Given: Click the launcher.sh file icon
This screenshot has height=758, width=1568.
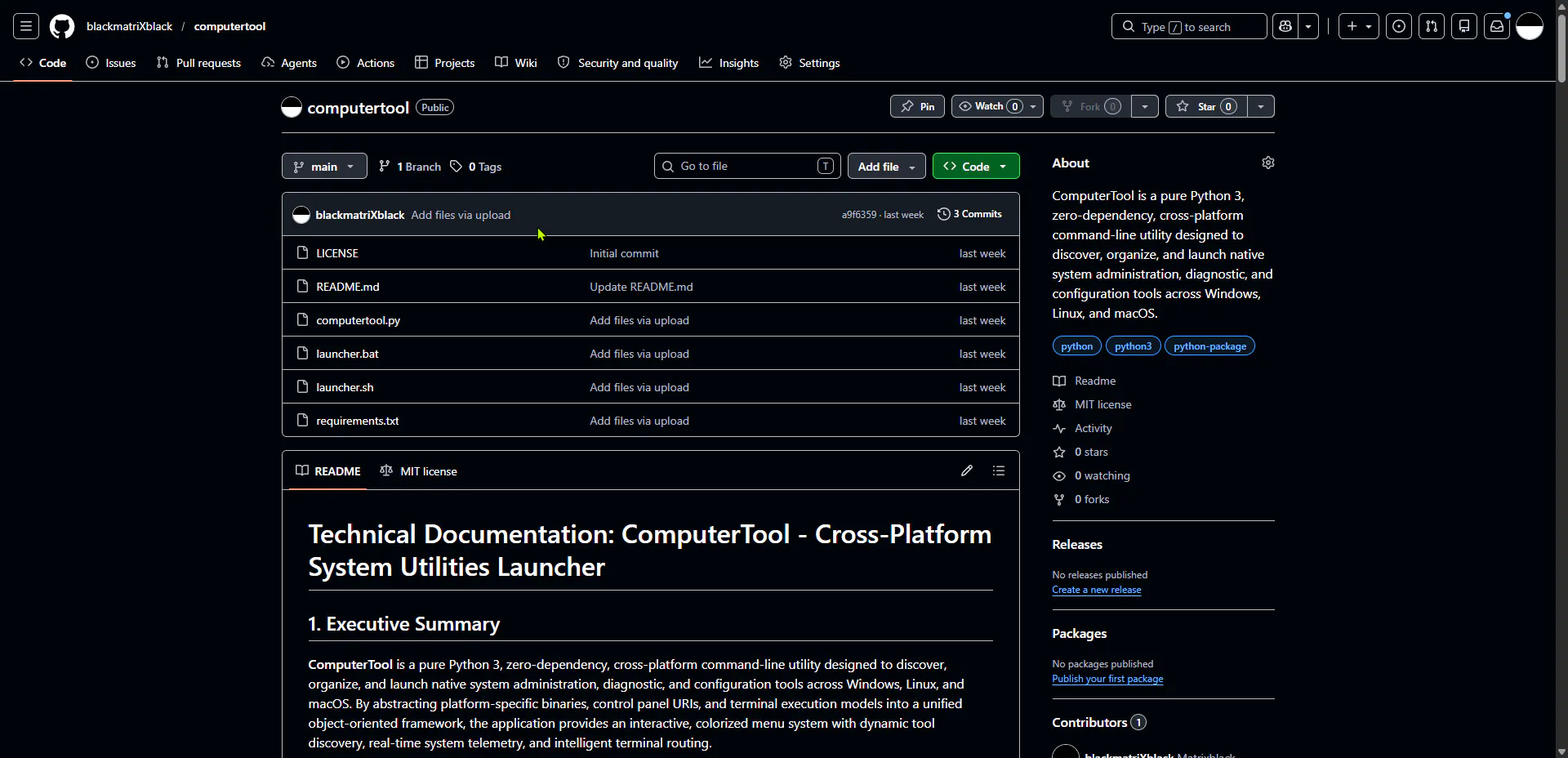Looking at the screenshot, I should pos(302,386).
